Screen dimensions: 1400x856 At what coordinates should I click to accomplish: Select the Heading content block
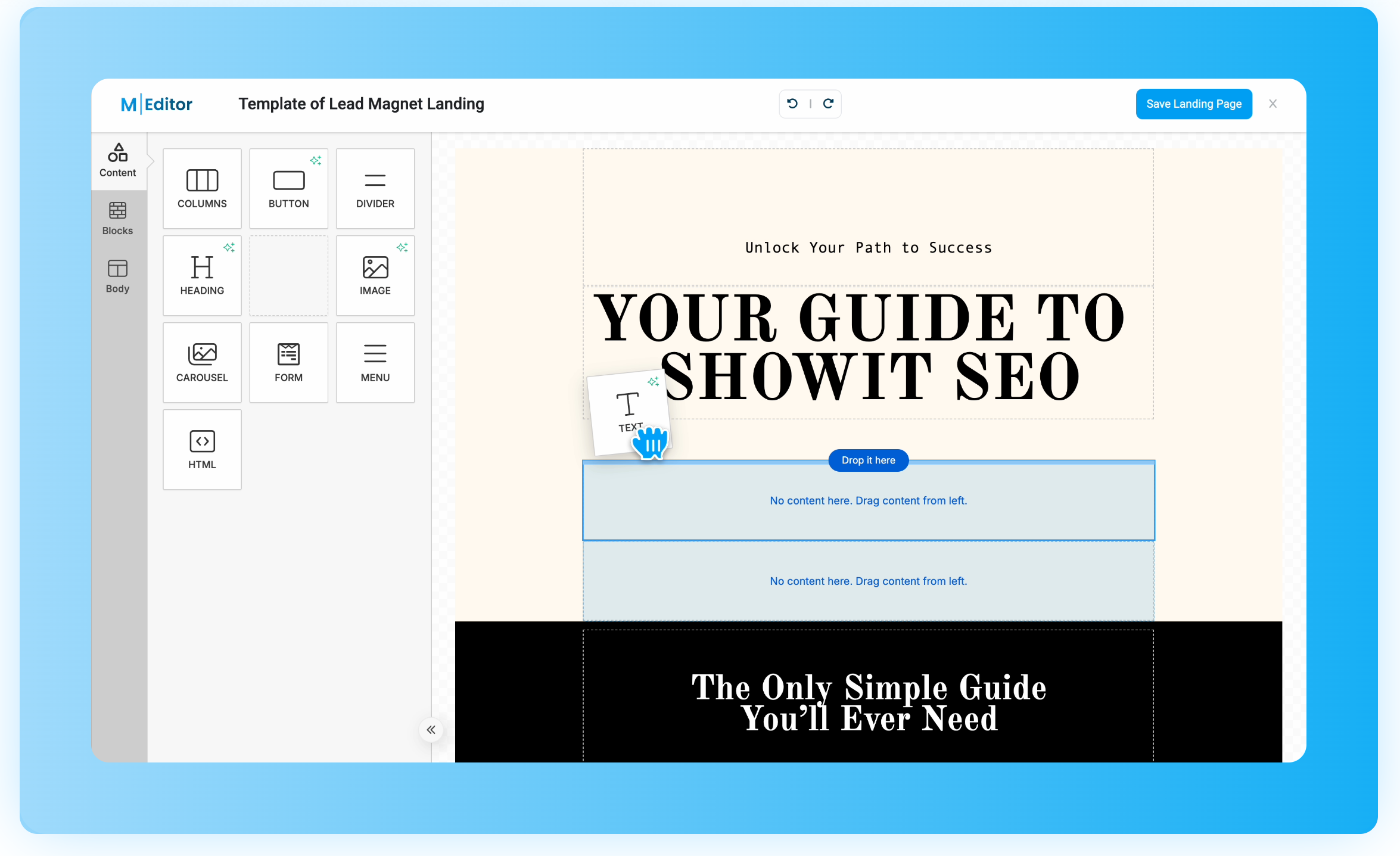tap(202, 275)
